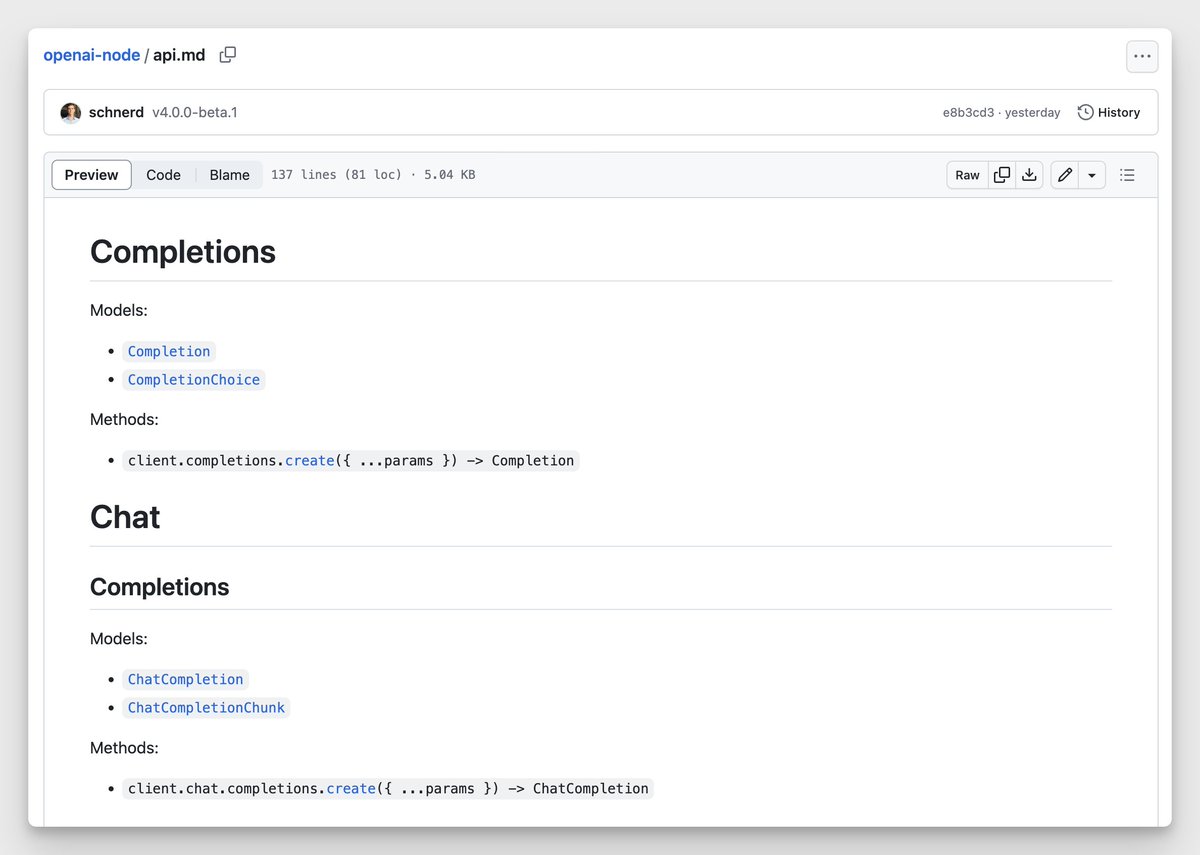This screenshot has width=1200, height=855.
Task: Copy raw file contents icon
Action: [x=1002, y=175]
